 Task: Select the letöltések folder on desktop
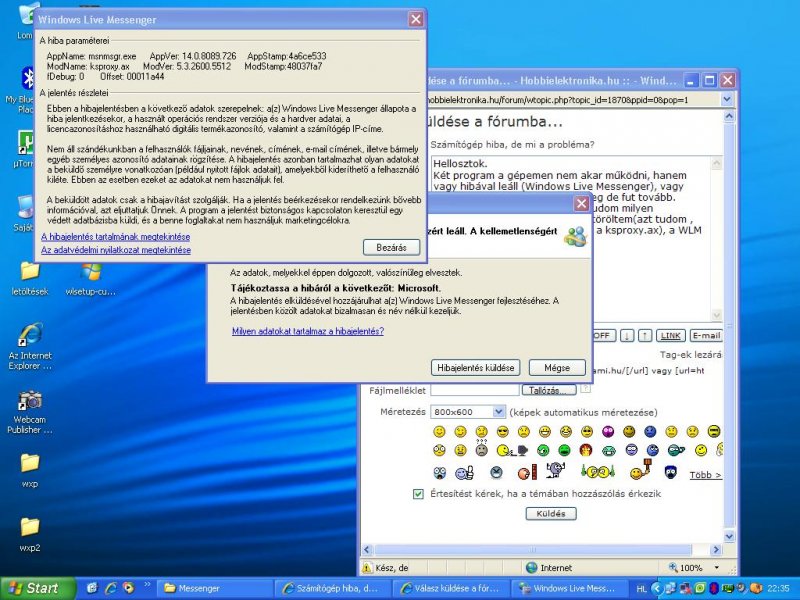pyautogui.click(x=30, y=278)
